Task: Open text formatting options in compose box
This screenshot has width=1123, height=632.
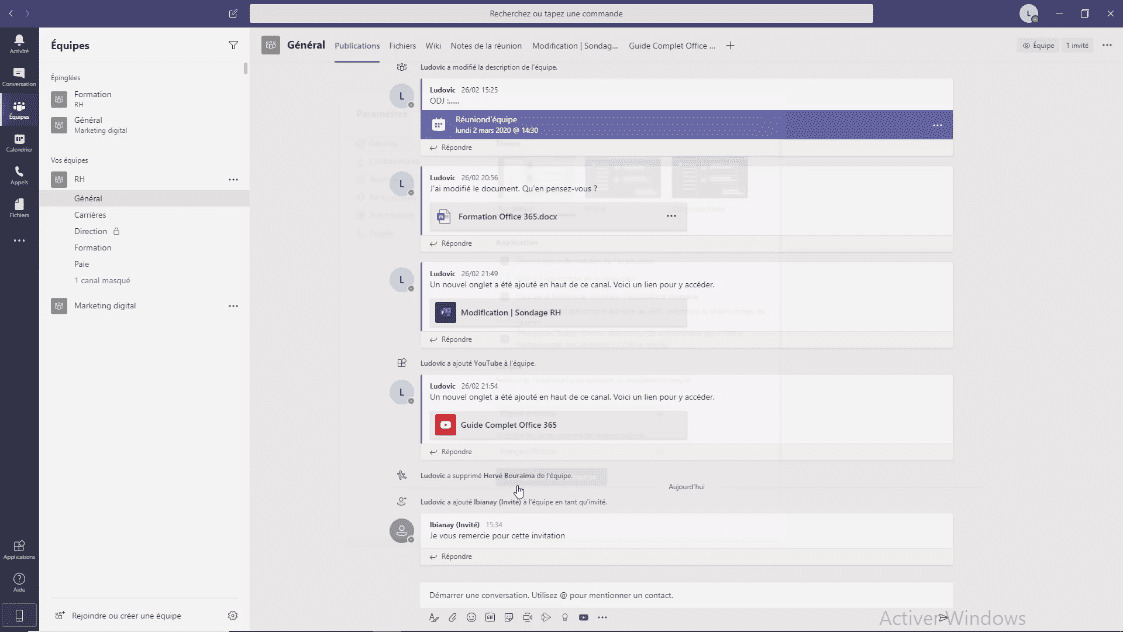Action: [434, 617]
